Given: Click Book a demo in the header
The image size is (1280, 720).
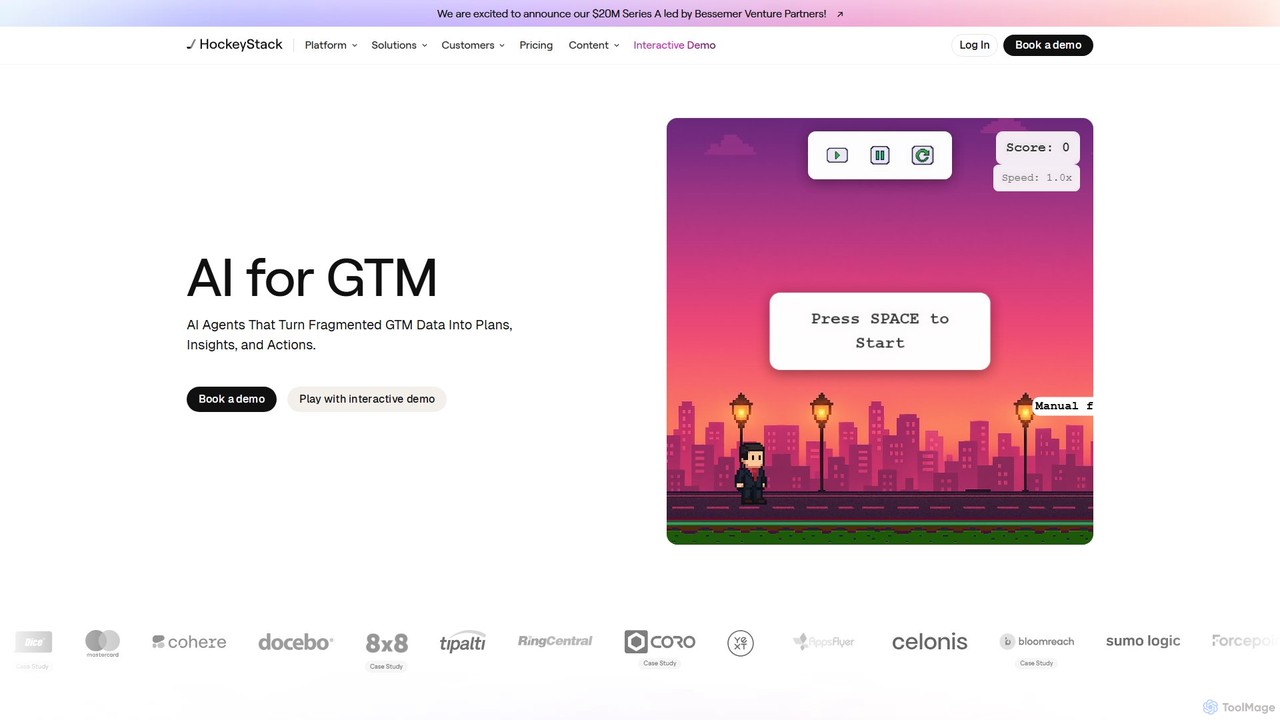Looking at the screenshot, I should 1048,45.
